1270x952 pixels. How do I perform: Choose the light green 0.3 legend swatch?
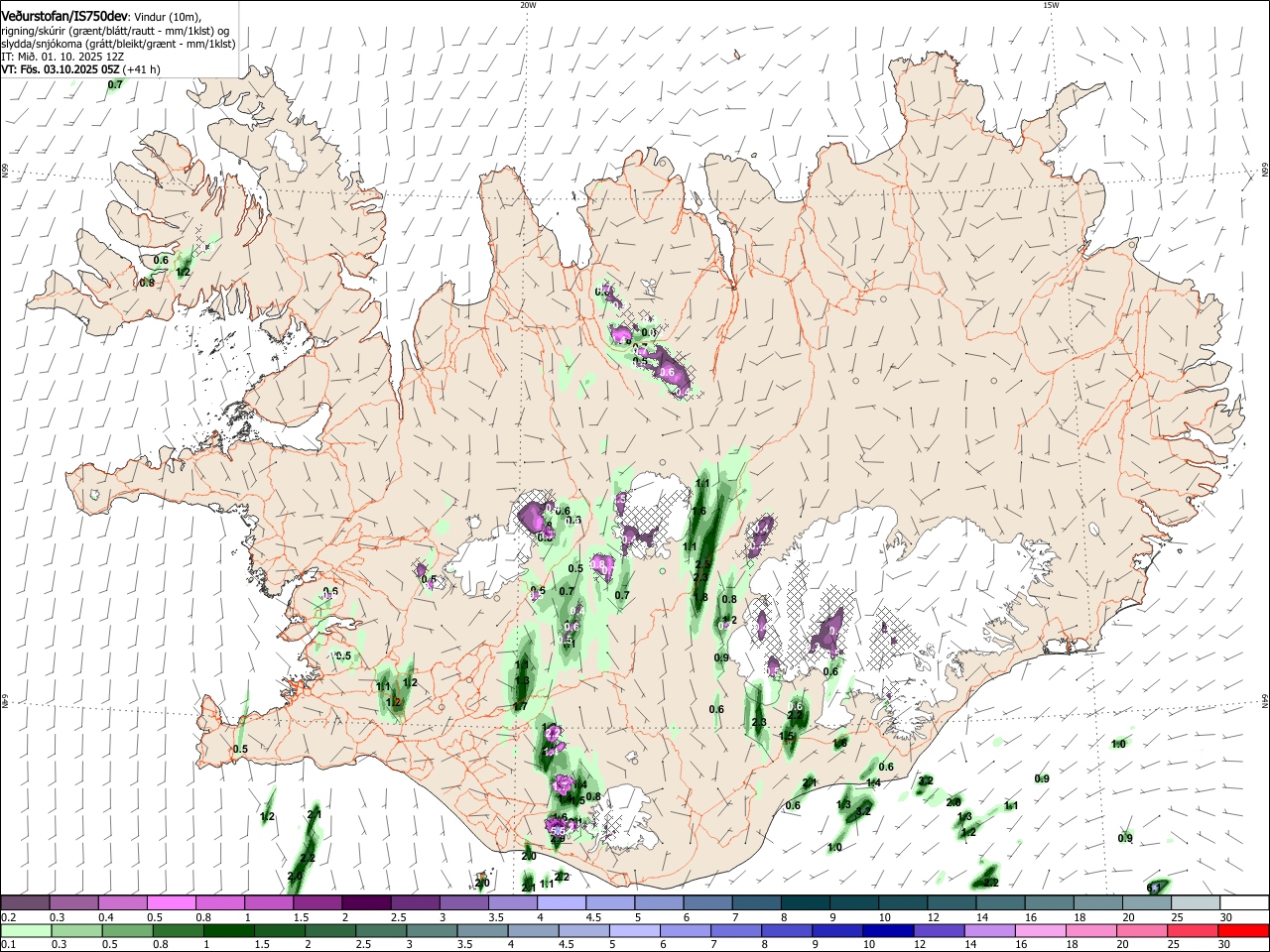point(76,930)
